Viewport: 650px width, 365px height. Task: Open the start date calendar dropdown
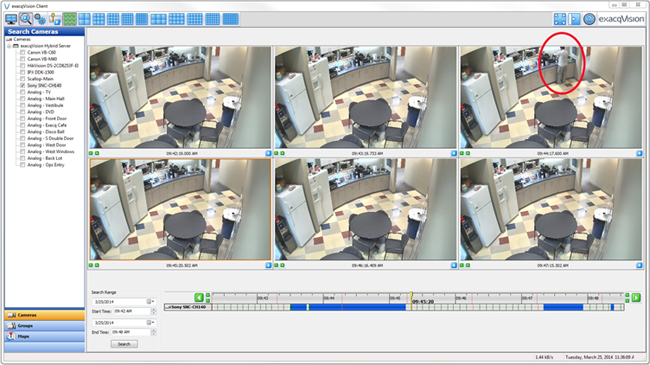click(x=150, y=302)
